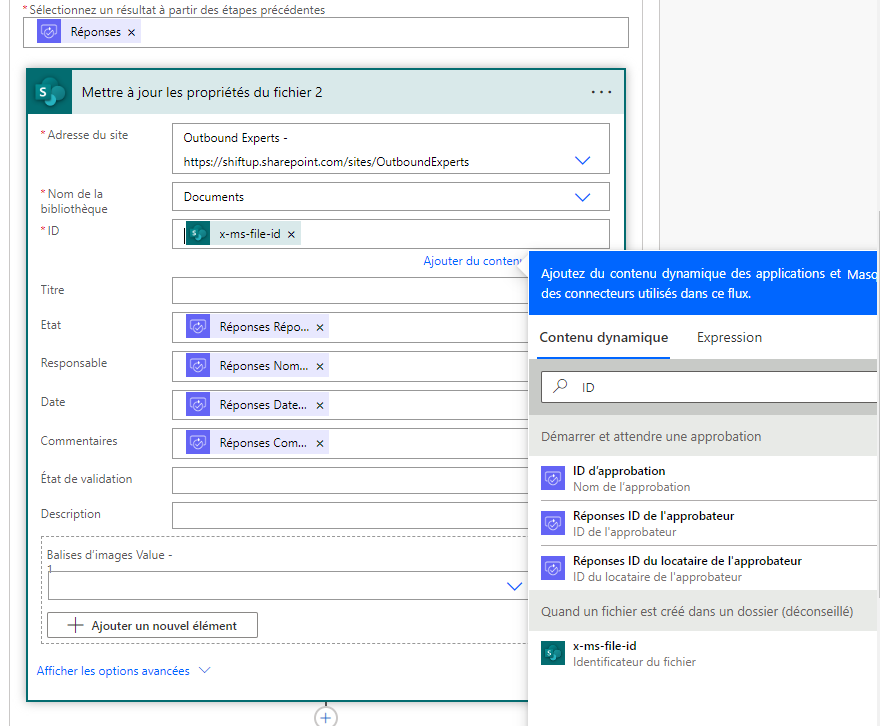Click the approval icon on the Réponses token
Image resolution: width=880 pixels, height=726 pixels.
pyautogui.click(x=49, y=31)
